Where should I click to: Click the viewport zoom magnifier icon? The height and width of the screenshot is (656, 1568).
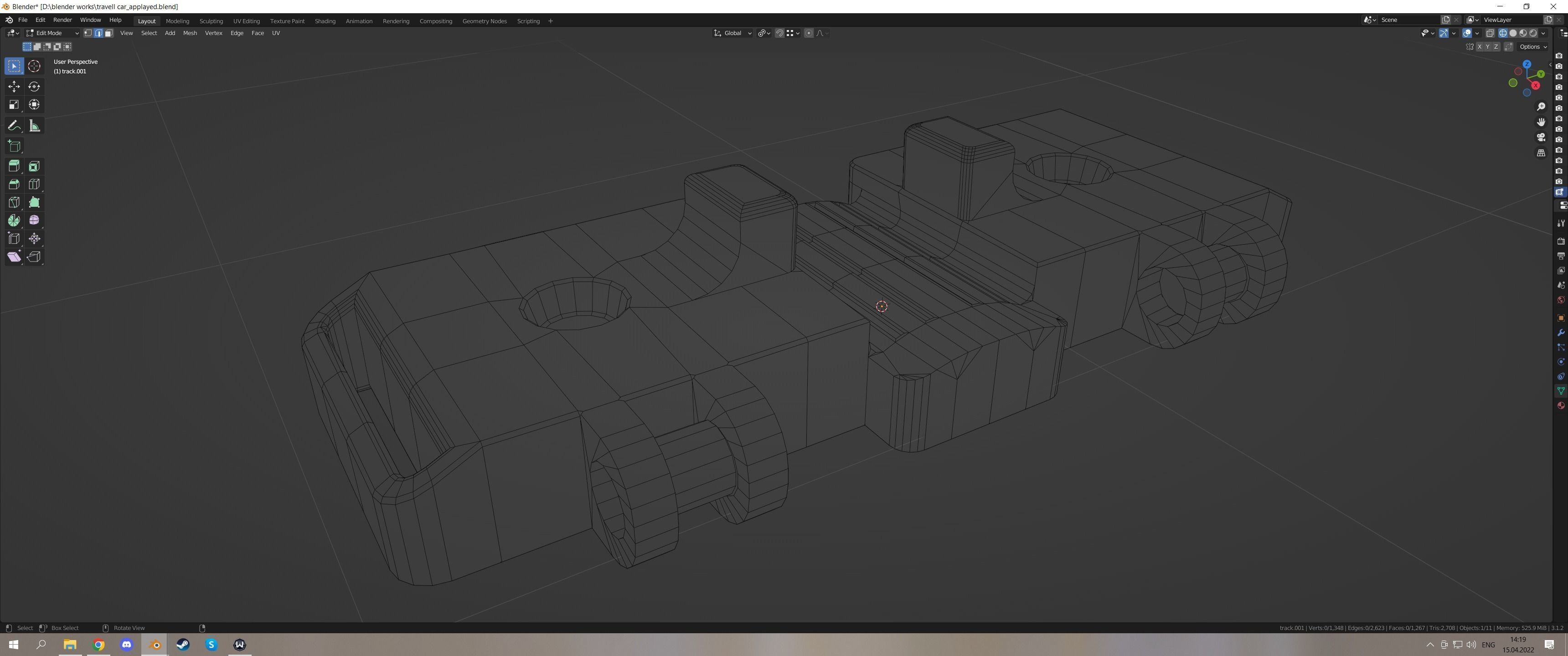[x=1541, y=107]
